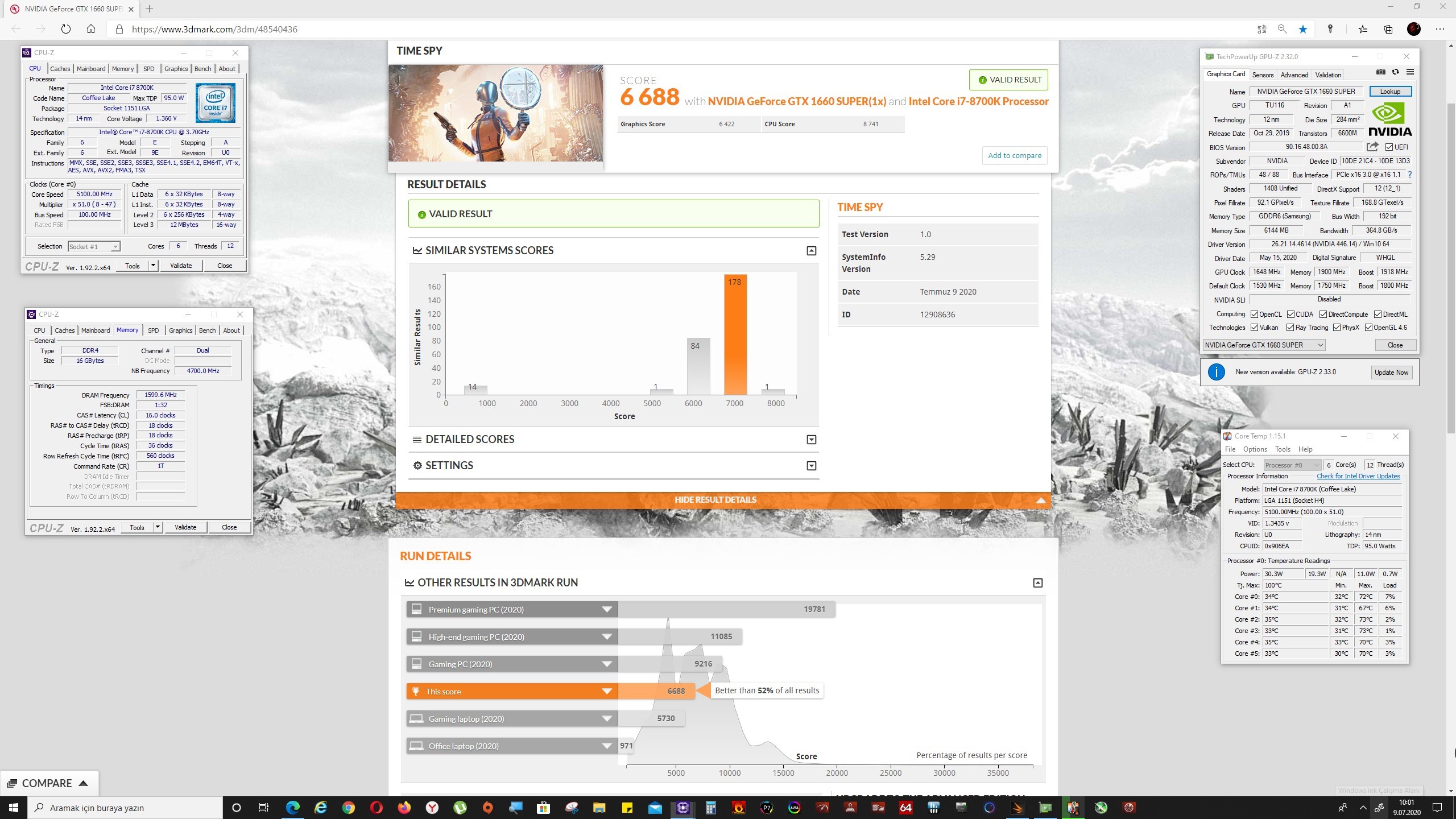Open GPU-Z hamburger menu icon

1410,72
